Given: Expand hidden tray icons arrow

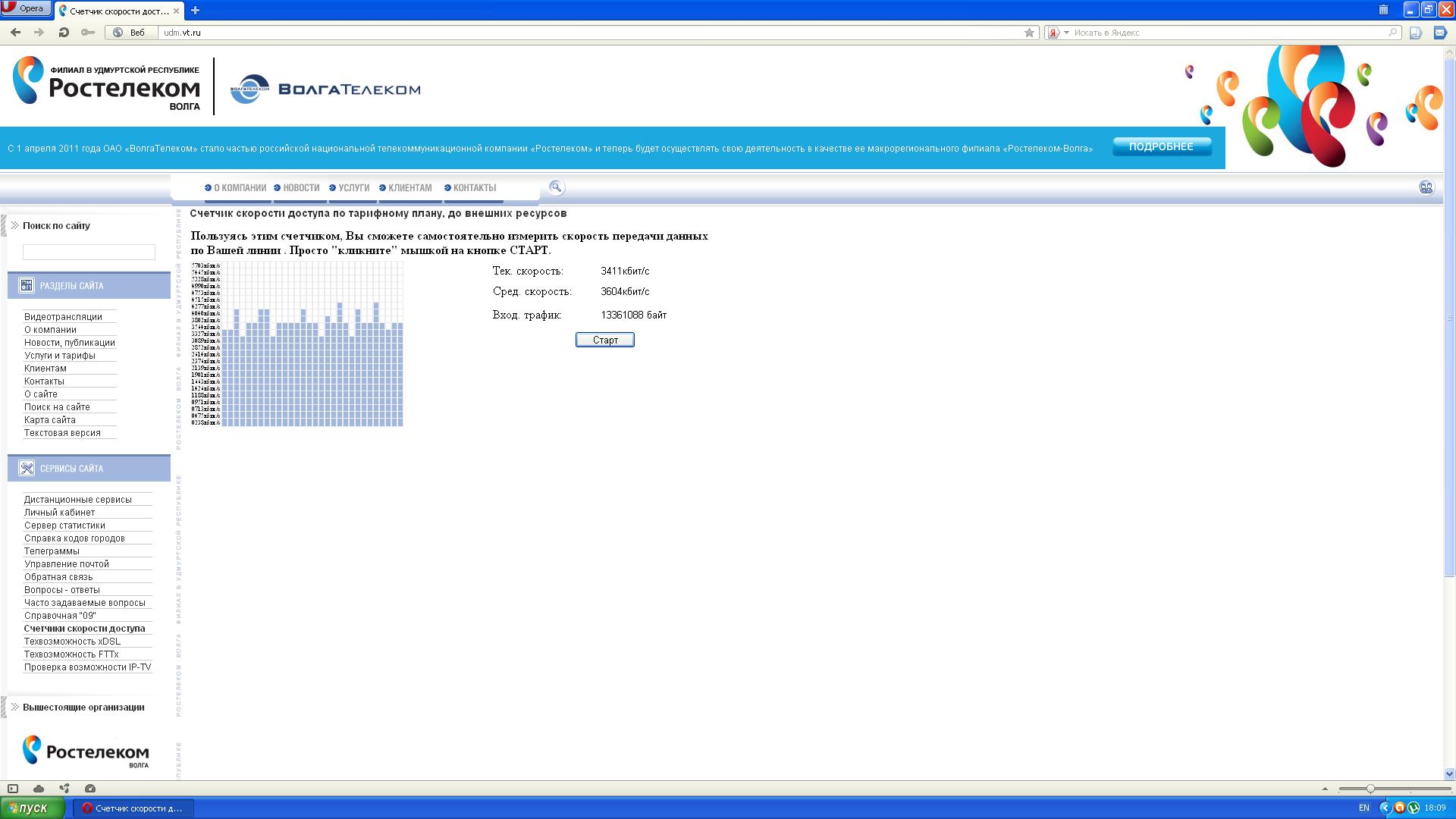Looking at the screenshot, I should 1385,808.
